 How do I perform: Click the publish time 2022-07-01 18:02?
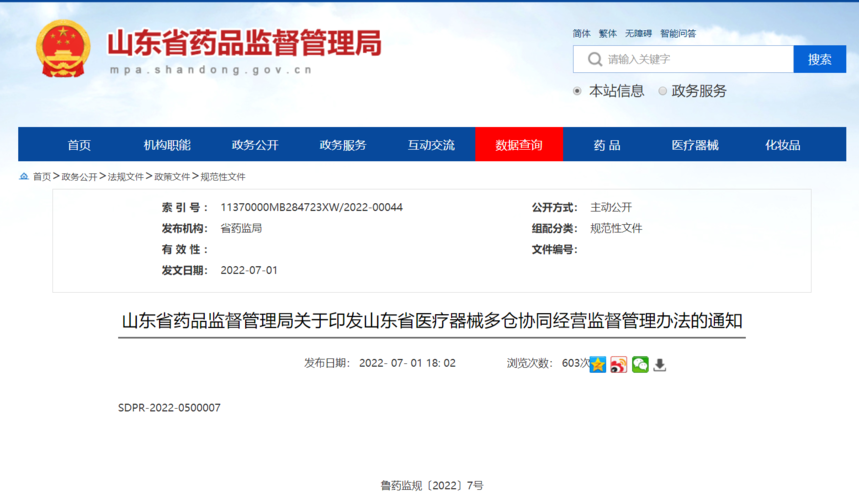(407, 363)
